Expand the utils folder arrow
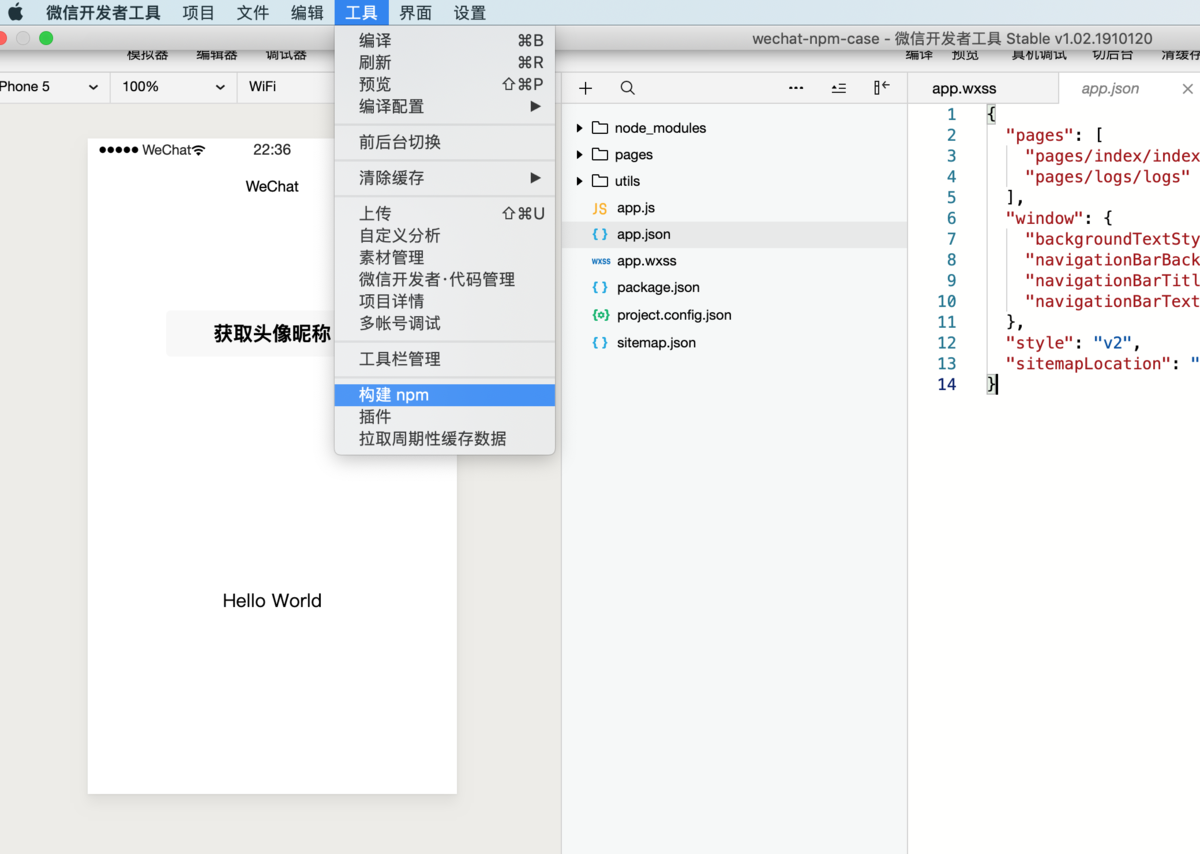Image resolution: width=1200 pixels, height=854 pixels. pos(579,181)
